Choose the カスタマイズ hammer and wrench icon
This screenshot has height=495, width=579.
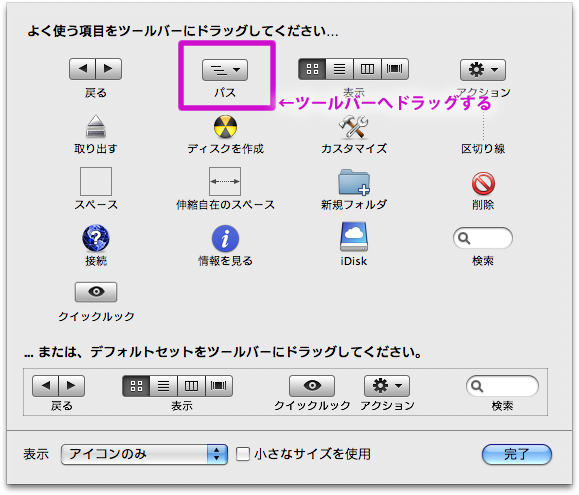(353, 127)
